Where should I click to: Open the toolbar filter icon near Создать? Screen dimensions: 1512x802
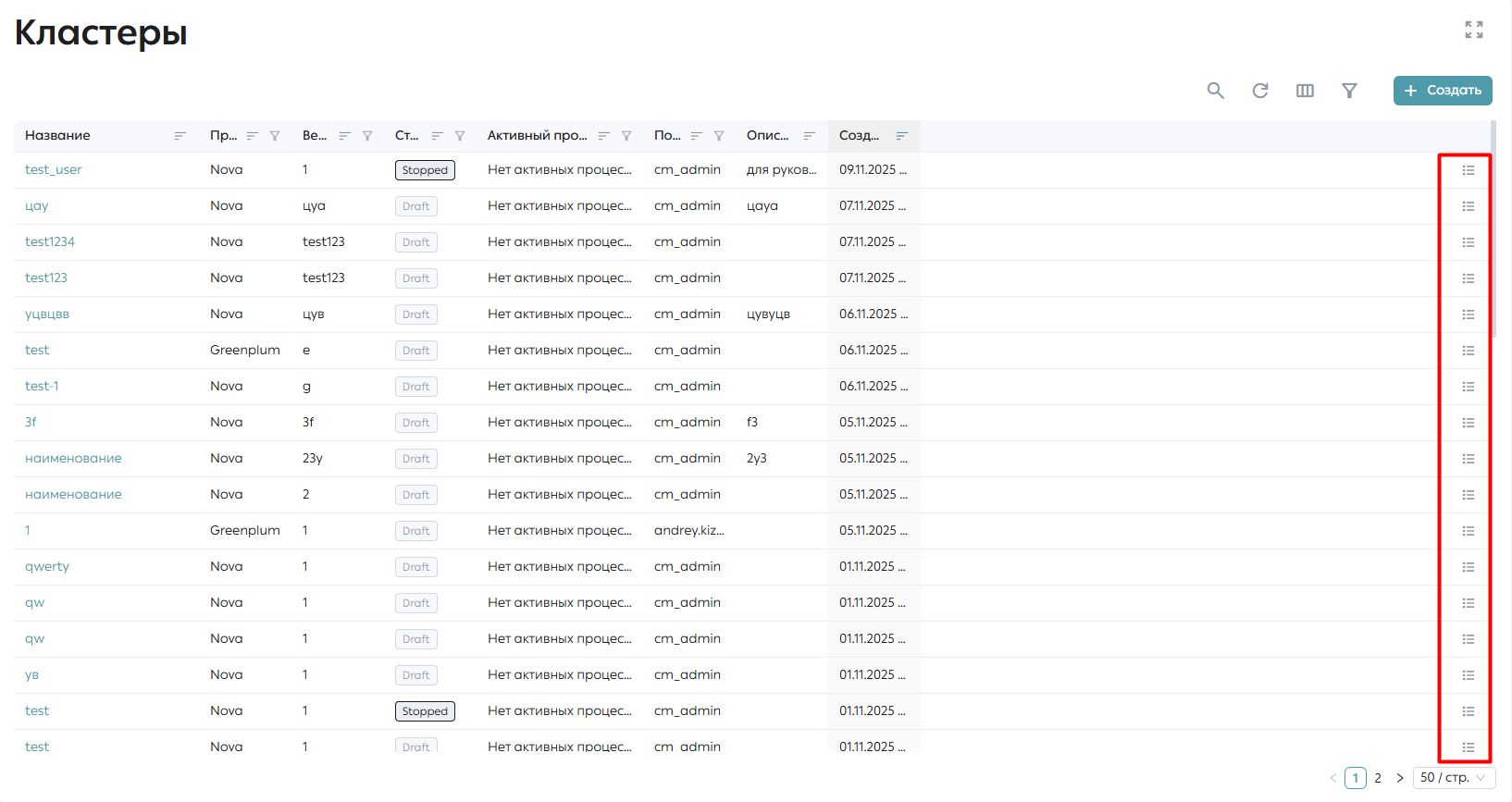1349,91
